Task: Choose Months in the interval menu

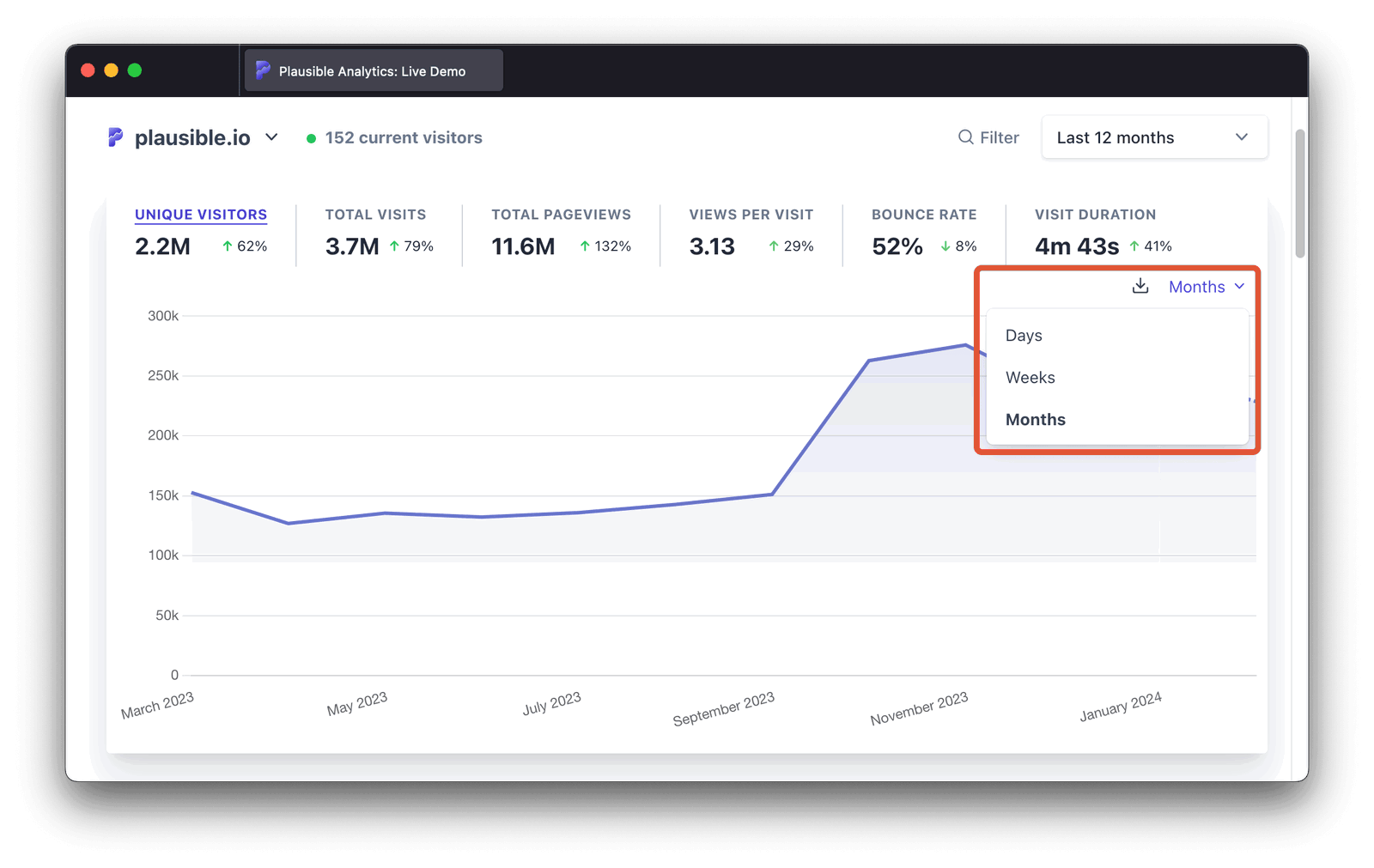Action: (1035, 420)
